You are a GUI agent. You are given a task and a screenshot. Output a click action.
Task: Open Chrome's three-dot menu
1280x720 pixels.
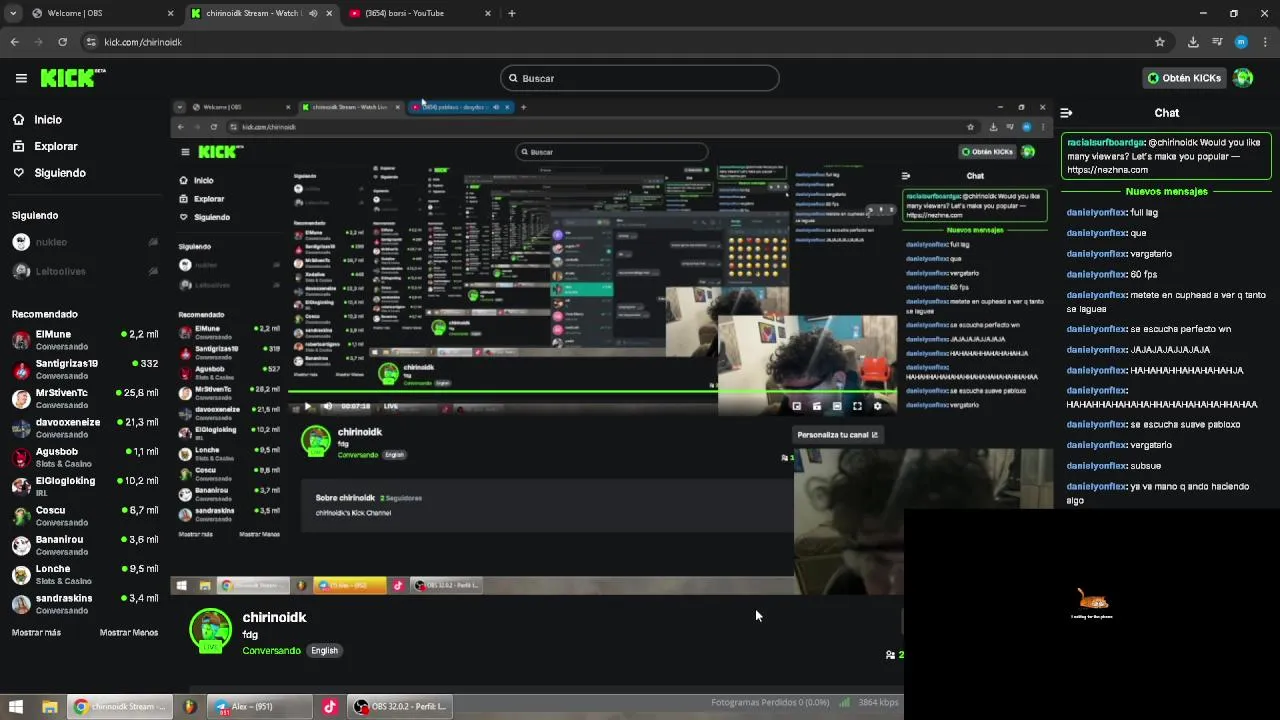1266,42
